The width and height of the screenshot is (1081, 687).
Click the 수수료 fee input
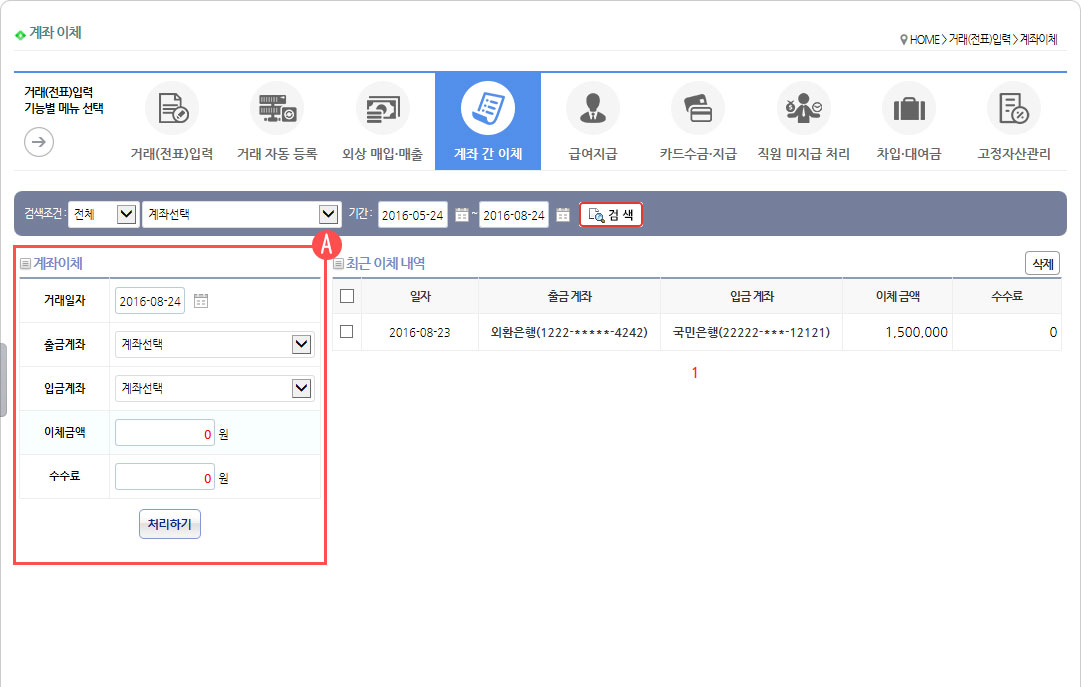click(165, 477)
